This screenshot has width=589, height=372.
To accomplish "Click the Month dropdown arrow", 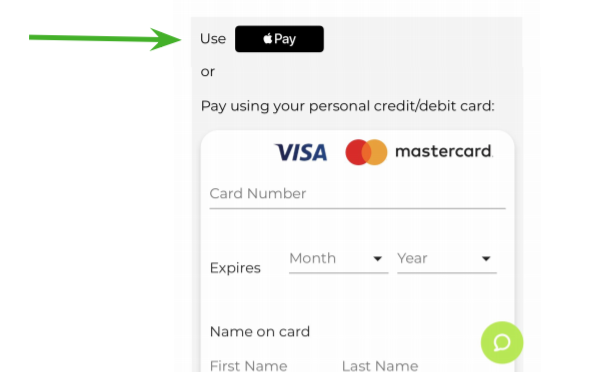I will (x=378, y=259).
